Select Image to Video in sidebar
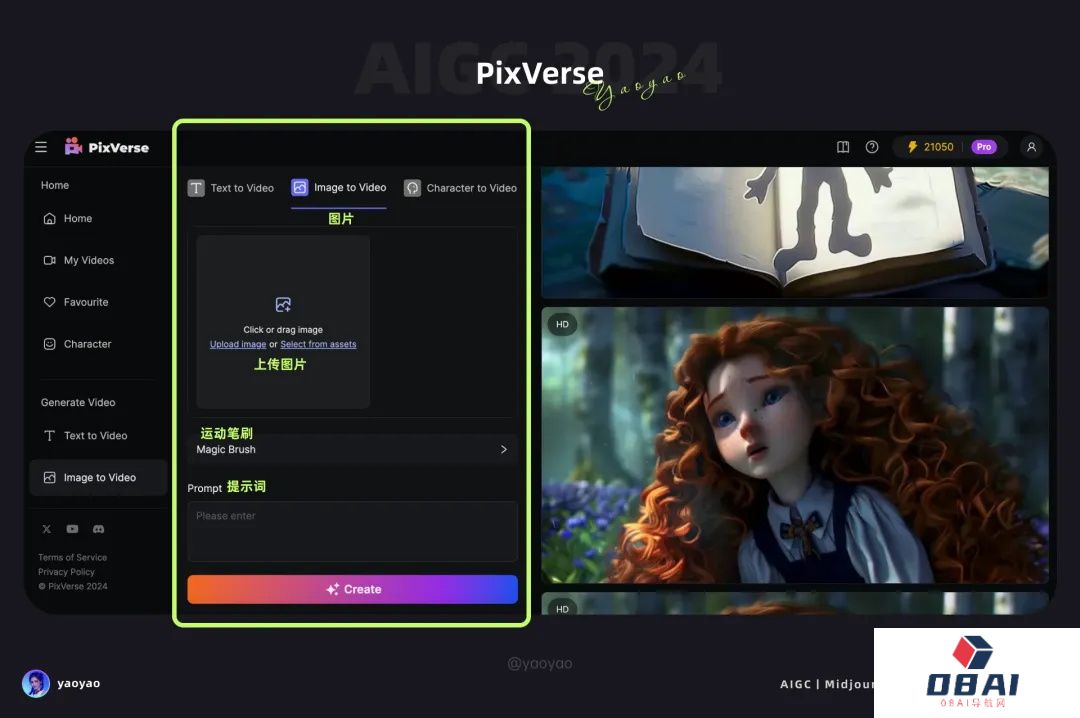 (x=98, y=478)
